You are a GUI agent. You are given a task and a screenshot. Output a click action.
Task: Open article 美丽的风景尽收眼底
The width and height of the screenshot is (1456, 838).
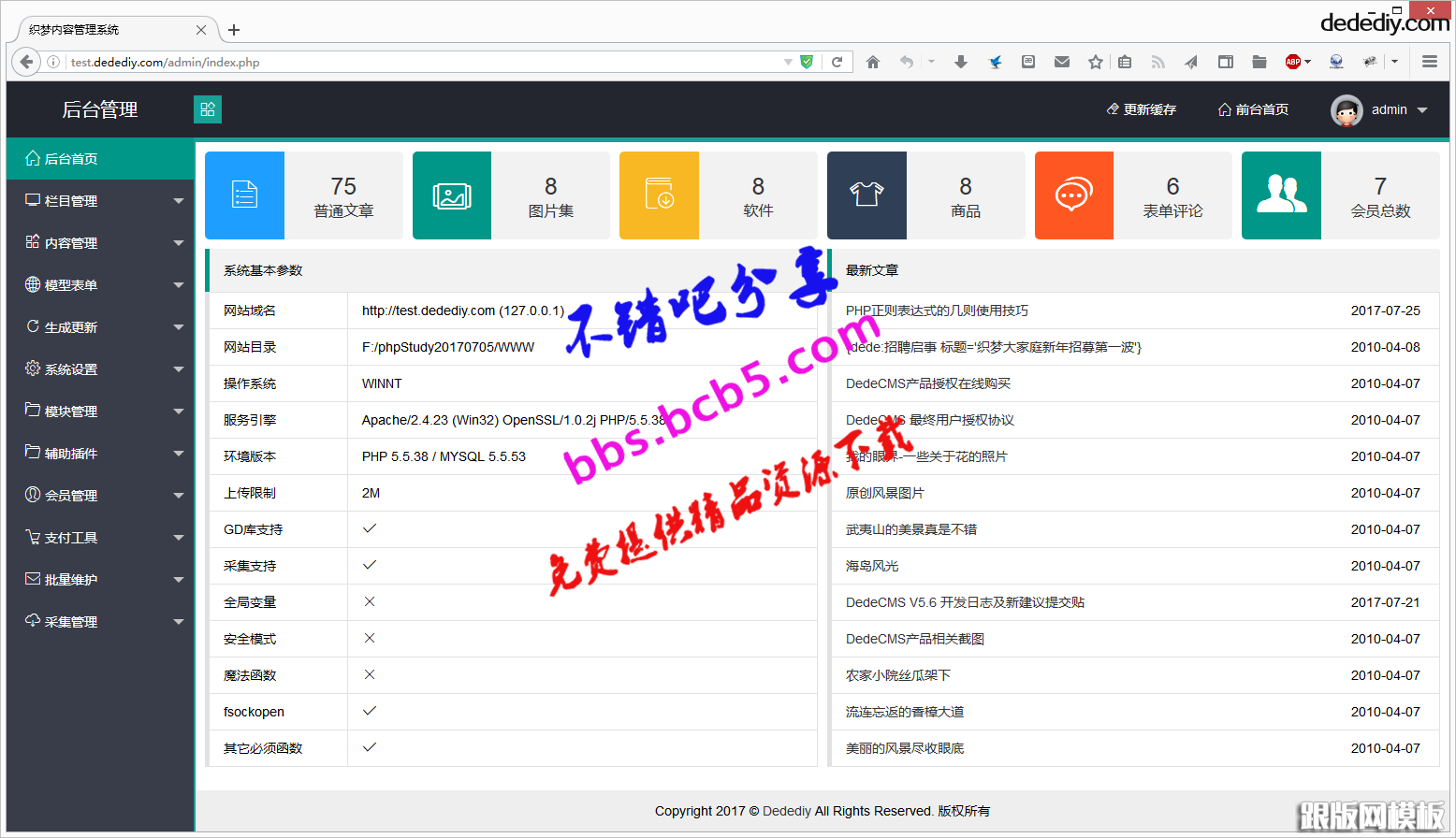[905, 748]
